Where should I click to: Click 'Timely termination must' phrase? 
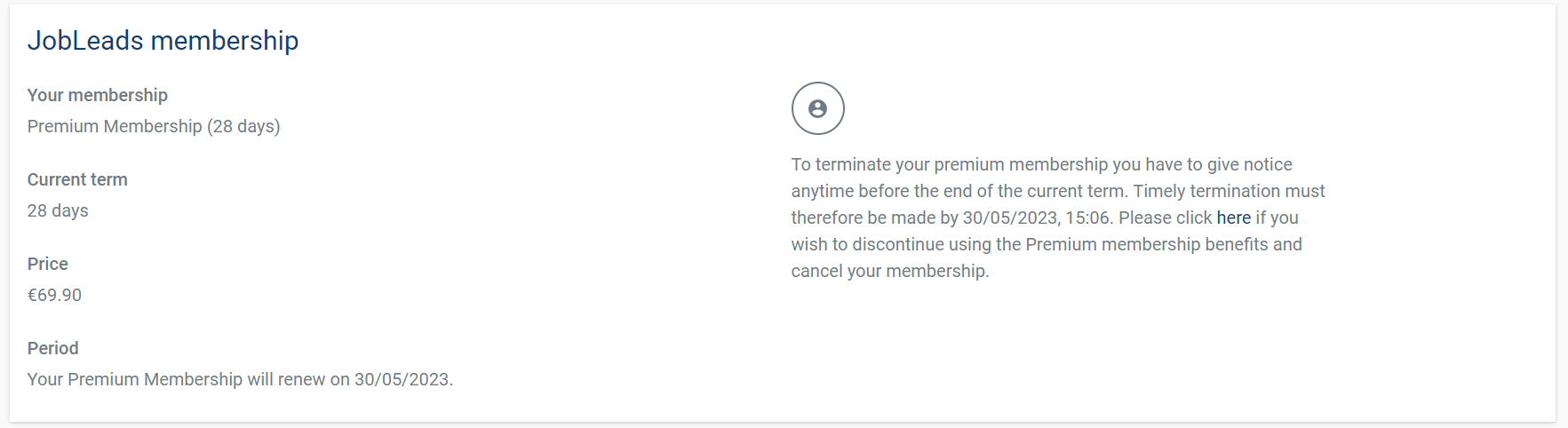1229,191
